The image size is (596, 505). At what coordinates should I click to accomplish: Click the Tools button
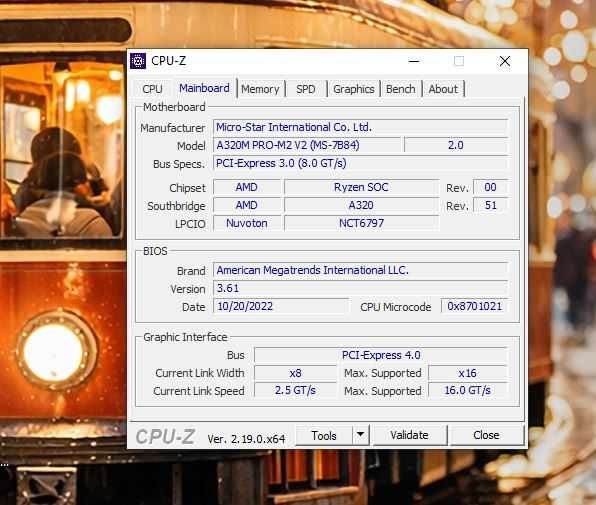point(324,435)
